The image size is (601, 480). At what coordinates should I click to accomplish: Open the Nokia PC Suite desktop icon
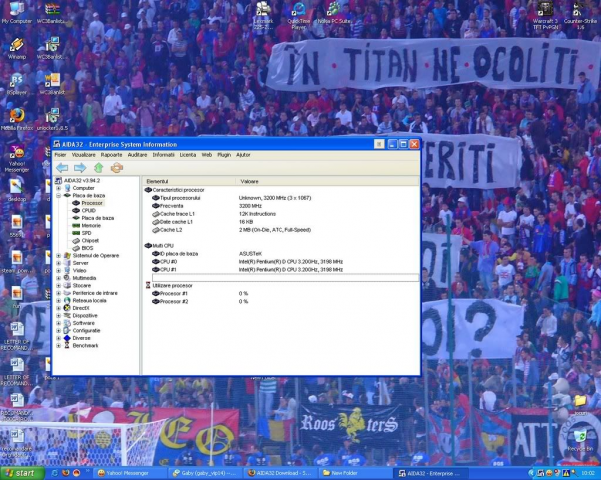click(334, 13)
